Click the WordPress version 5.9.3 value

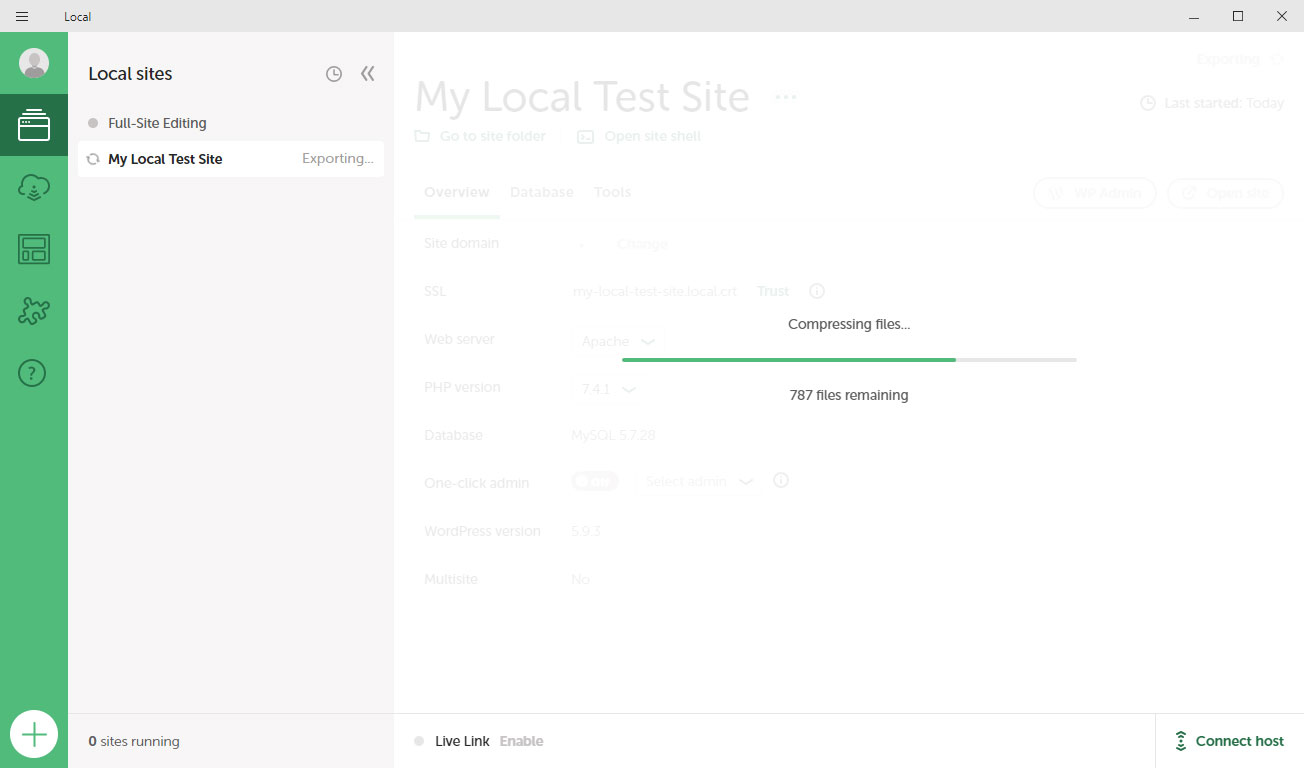point(586,531)
